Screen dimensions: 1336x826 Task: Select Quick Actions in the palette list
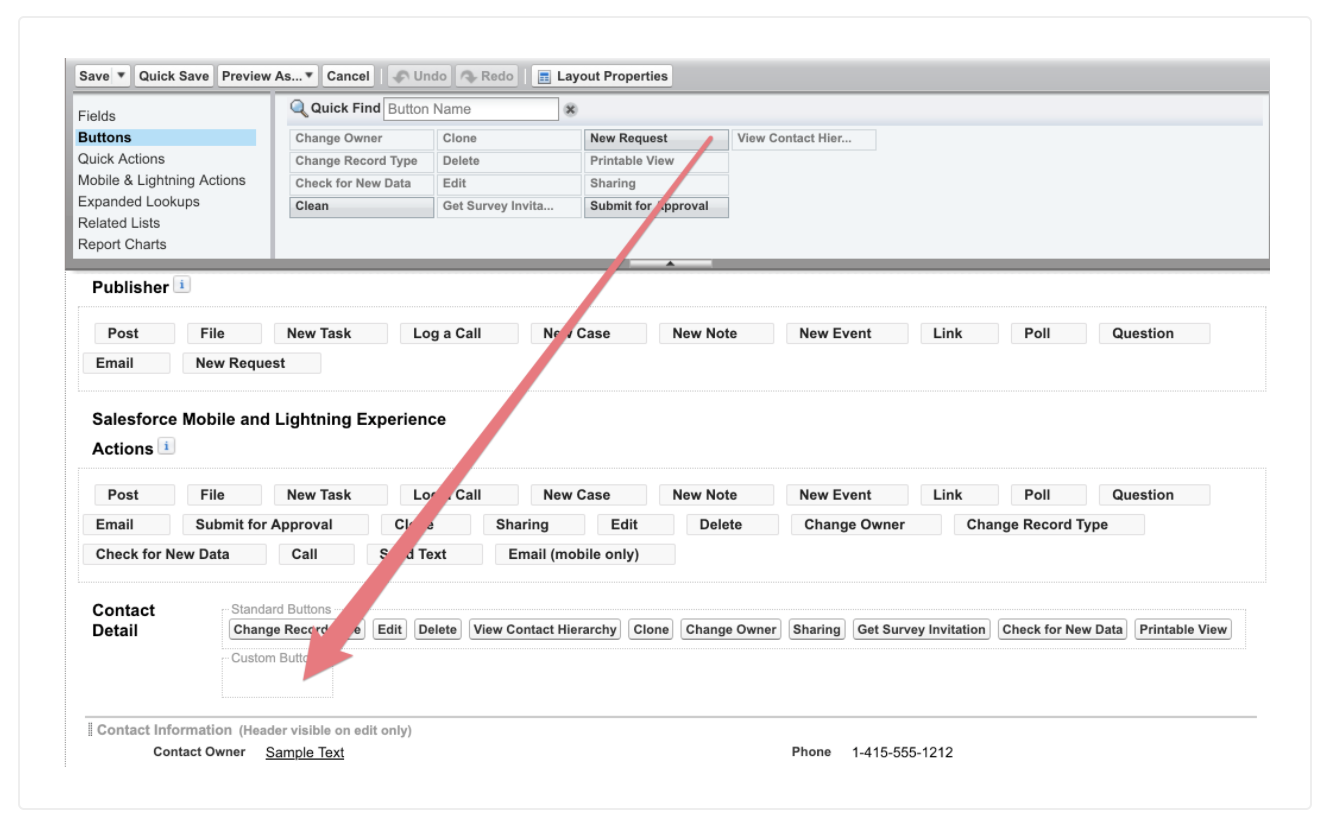(x=121, y=159)
